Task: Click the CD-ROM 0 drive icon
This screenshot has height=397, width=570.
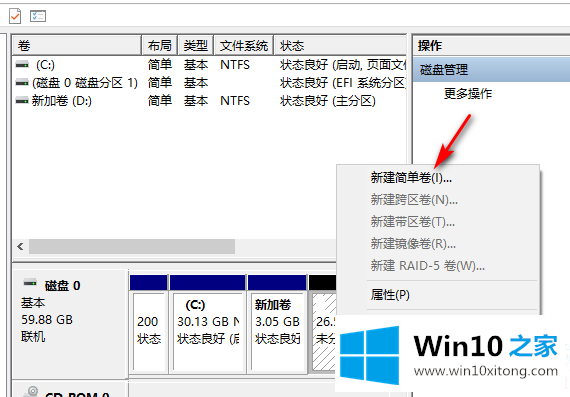Action: (31, 392)
